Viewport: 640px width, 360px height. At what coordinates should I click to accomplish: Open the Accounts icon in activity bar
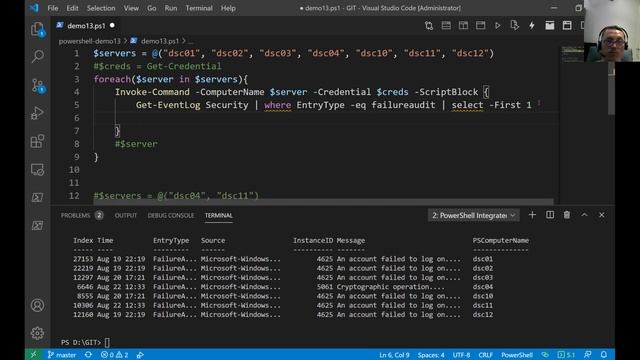[x=38, y=305]
